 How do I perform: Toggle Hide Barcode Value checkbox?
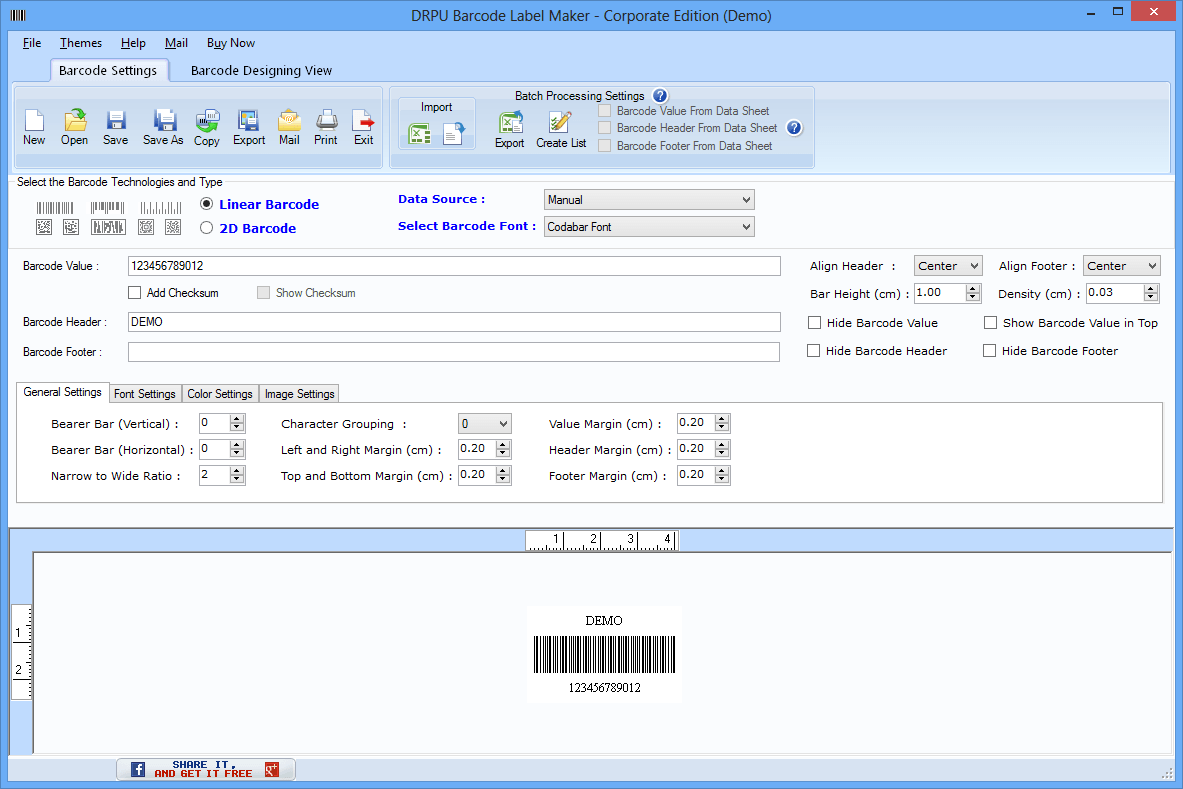(x=815, y=323)
